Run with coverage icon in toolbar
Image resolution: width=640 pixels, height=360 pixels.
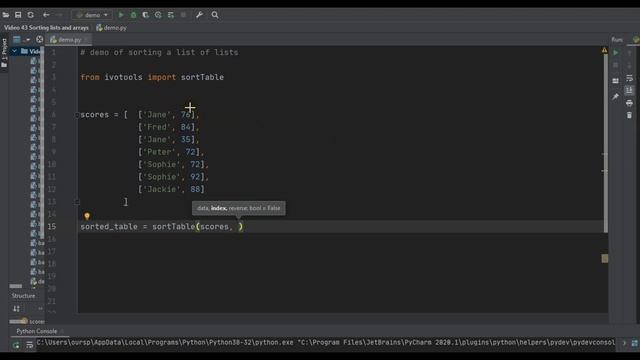[146, 15]
